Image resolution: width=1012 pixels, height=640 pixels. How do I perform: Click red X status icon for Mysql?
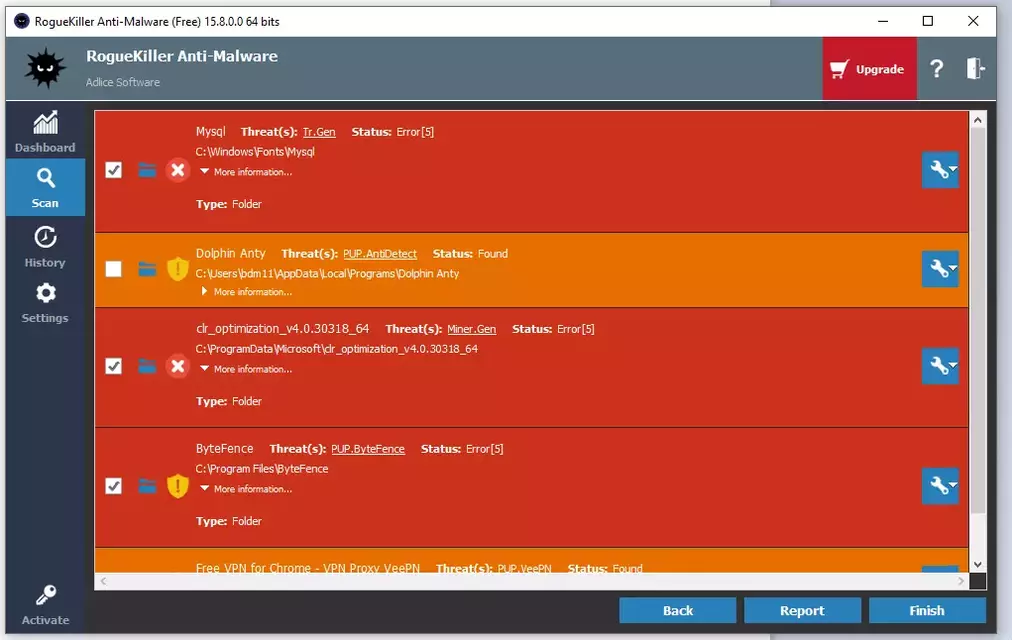(177, 170)
